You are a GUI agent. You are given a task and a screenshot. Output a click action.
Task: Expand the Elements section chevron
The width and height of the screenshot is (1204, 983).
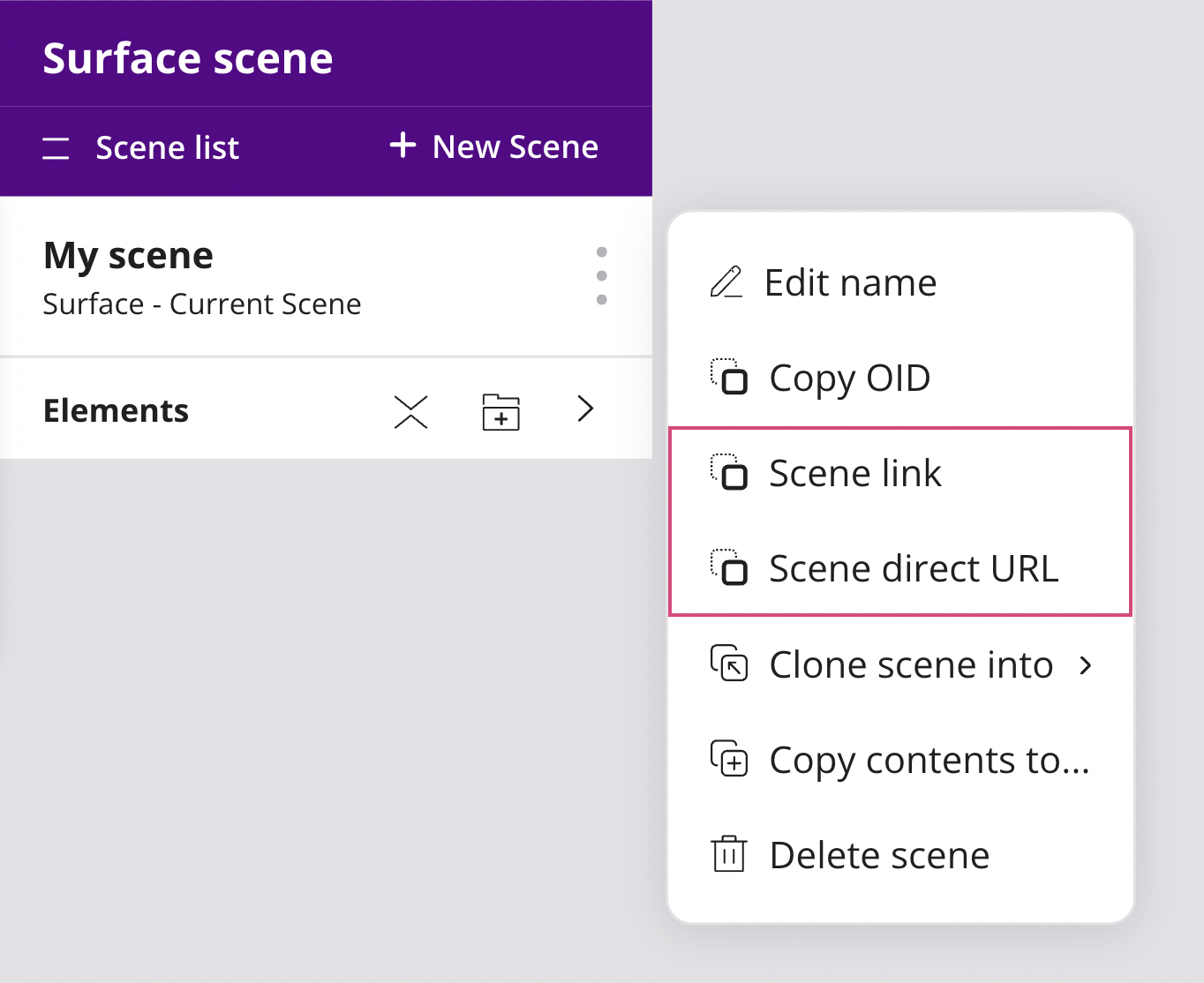pyautogui.click(x=585, y=409)
